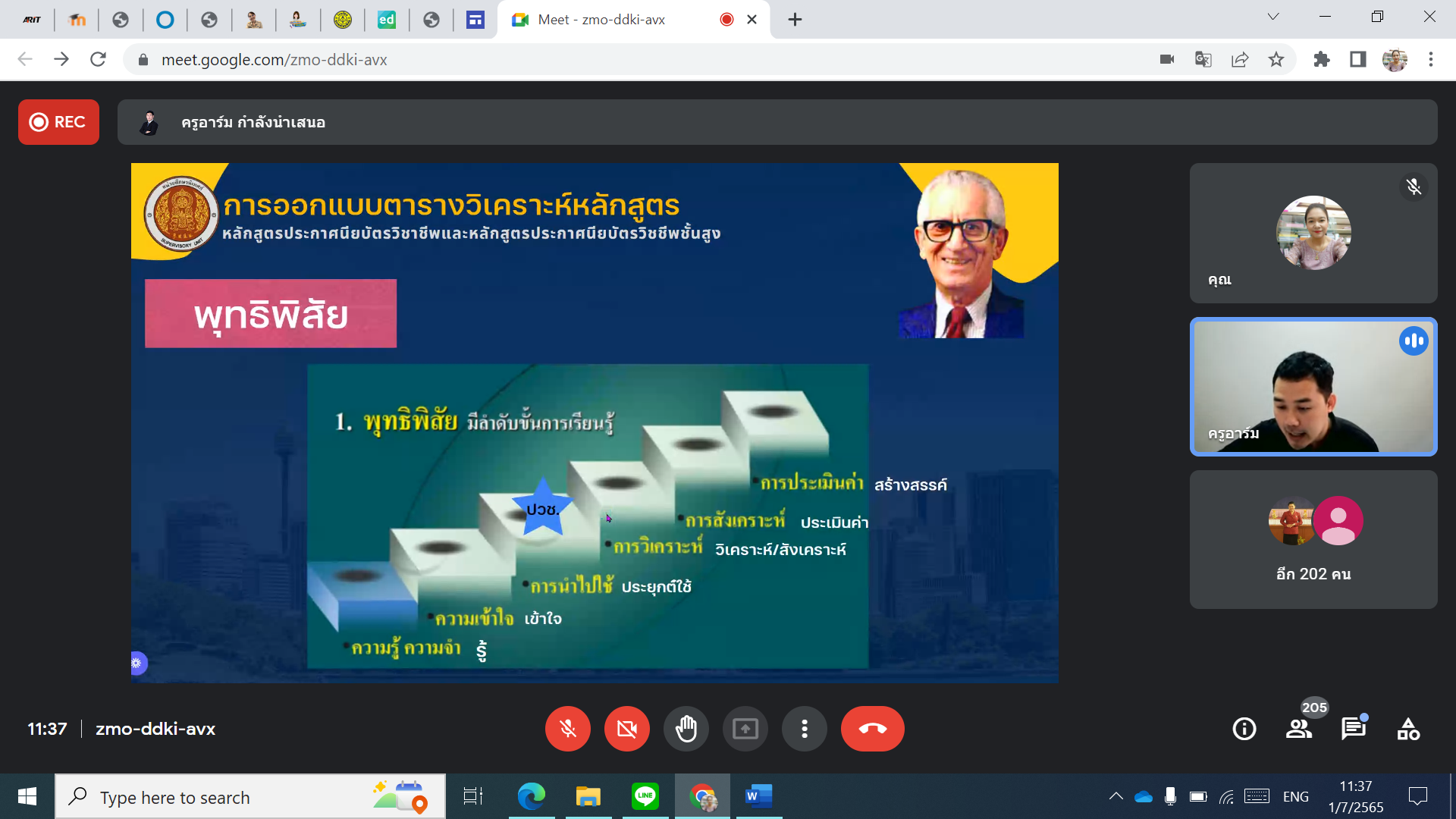Raise hand in the meeting
The width and height of the screenshot is (1456, 819).
686,729
